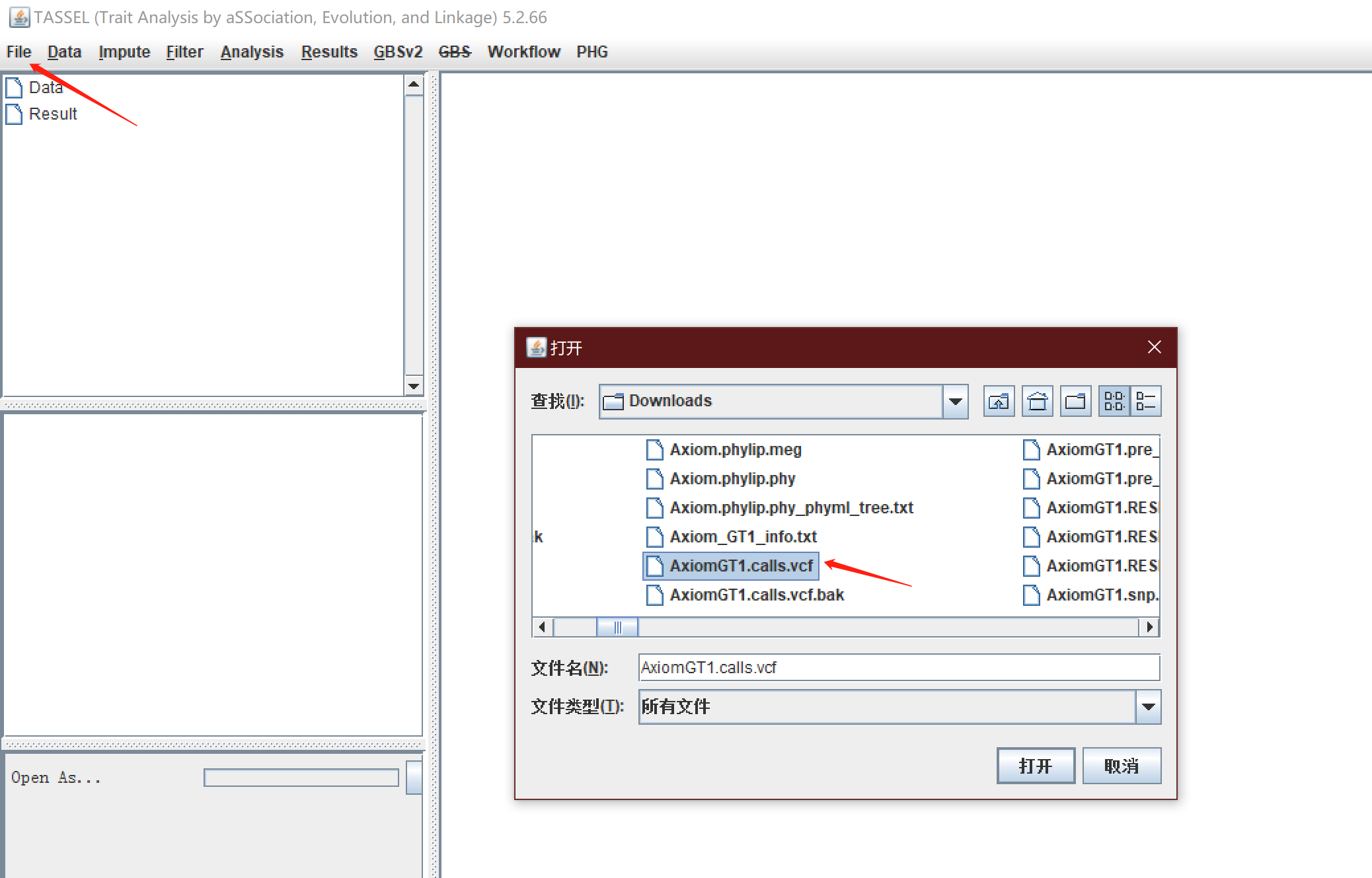The height and width of the screenshot is (878, 1372).
Task: Click the Data tree document icon
Action: [14, 87]
